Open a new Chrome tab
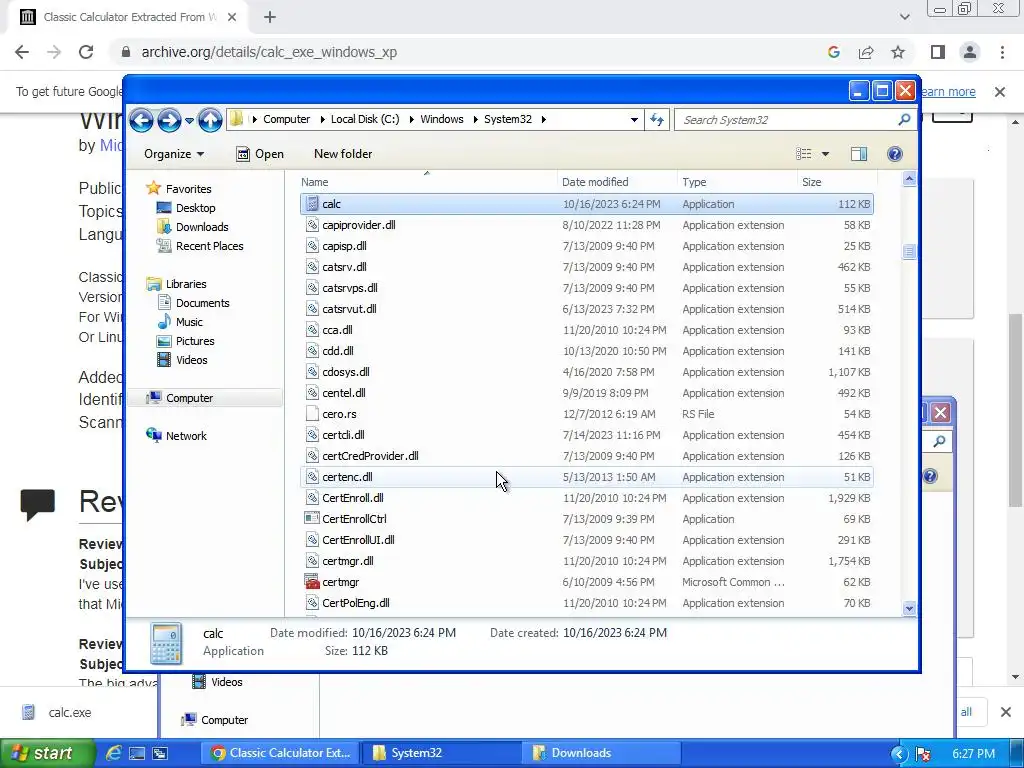The height and width of the screenshot is (768, 1024). pyautogui.click(x=270, y=18)
